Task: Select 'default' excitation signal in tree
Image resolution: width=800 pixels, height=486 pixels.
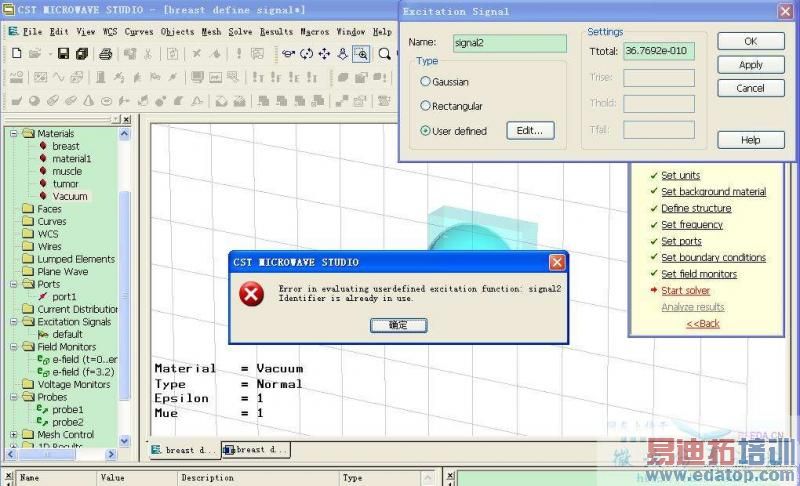Action: point(67,335)
